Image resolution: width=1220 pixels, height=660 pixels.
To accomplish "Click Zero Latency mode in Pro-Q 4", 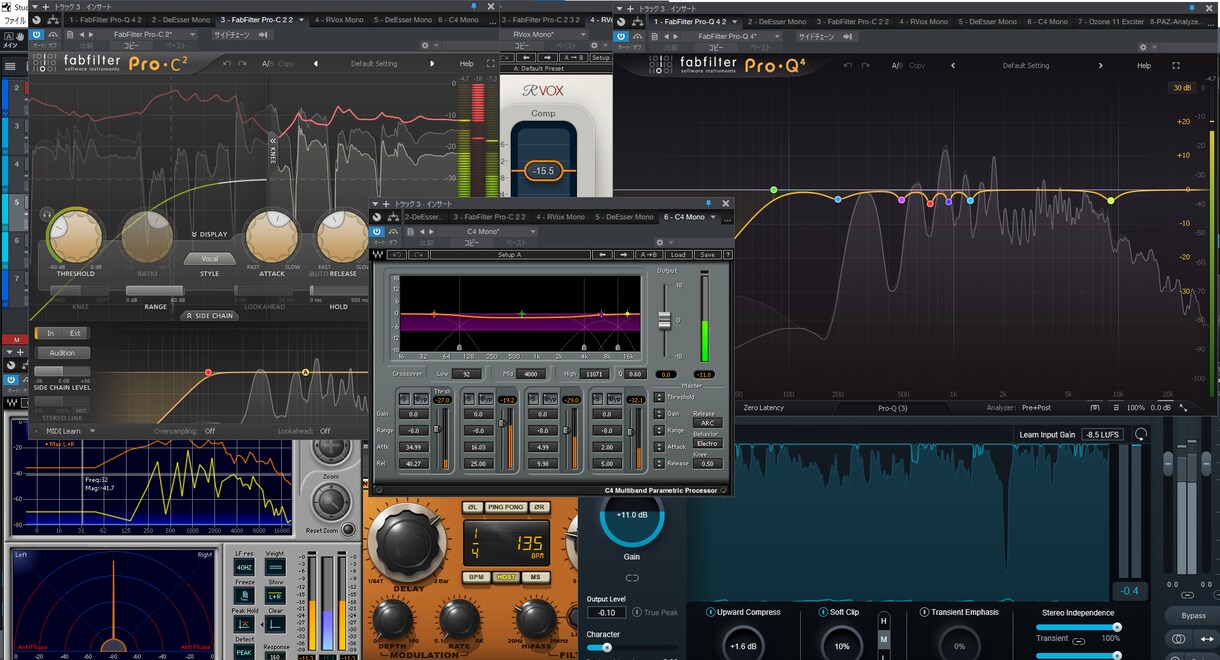I will point(763,408).
